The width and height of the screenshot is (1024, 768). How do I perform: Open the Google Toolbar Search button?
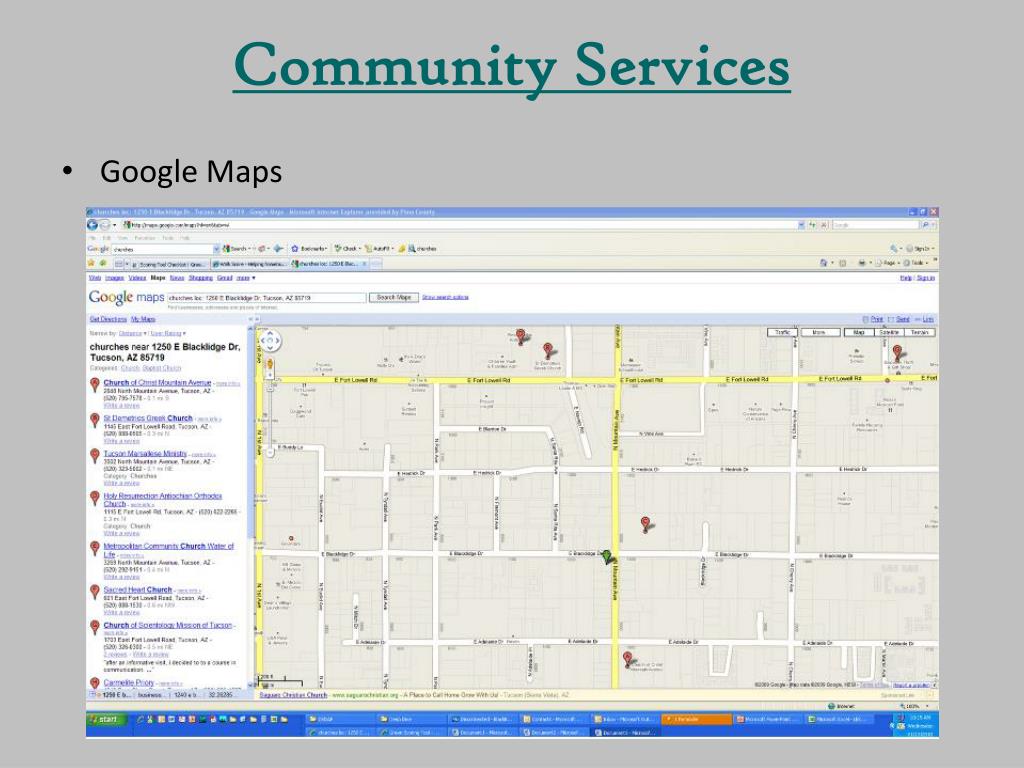pos(235,249)
